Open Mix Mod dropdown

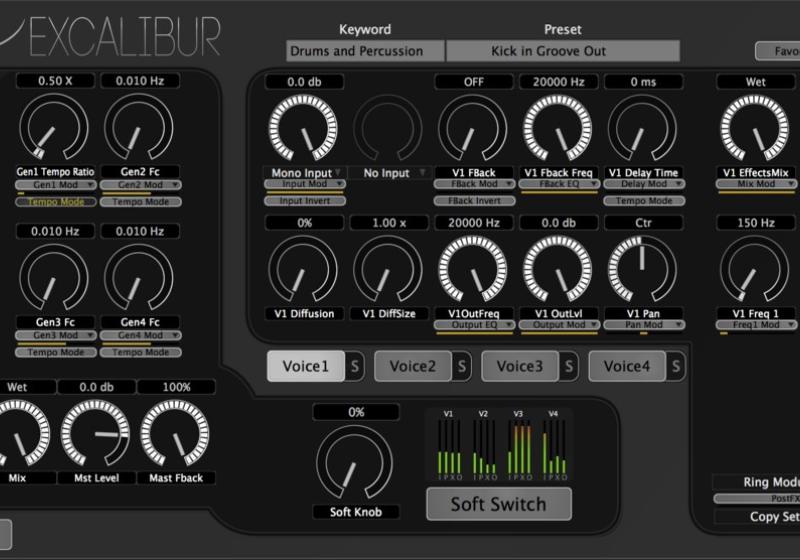(x=756, y=184)
